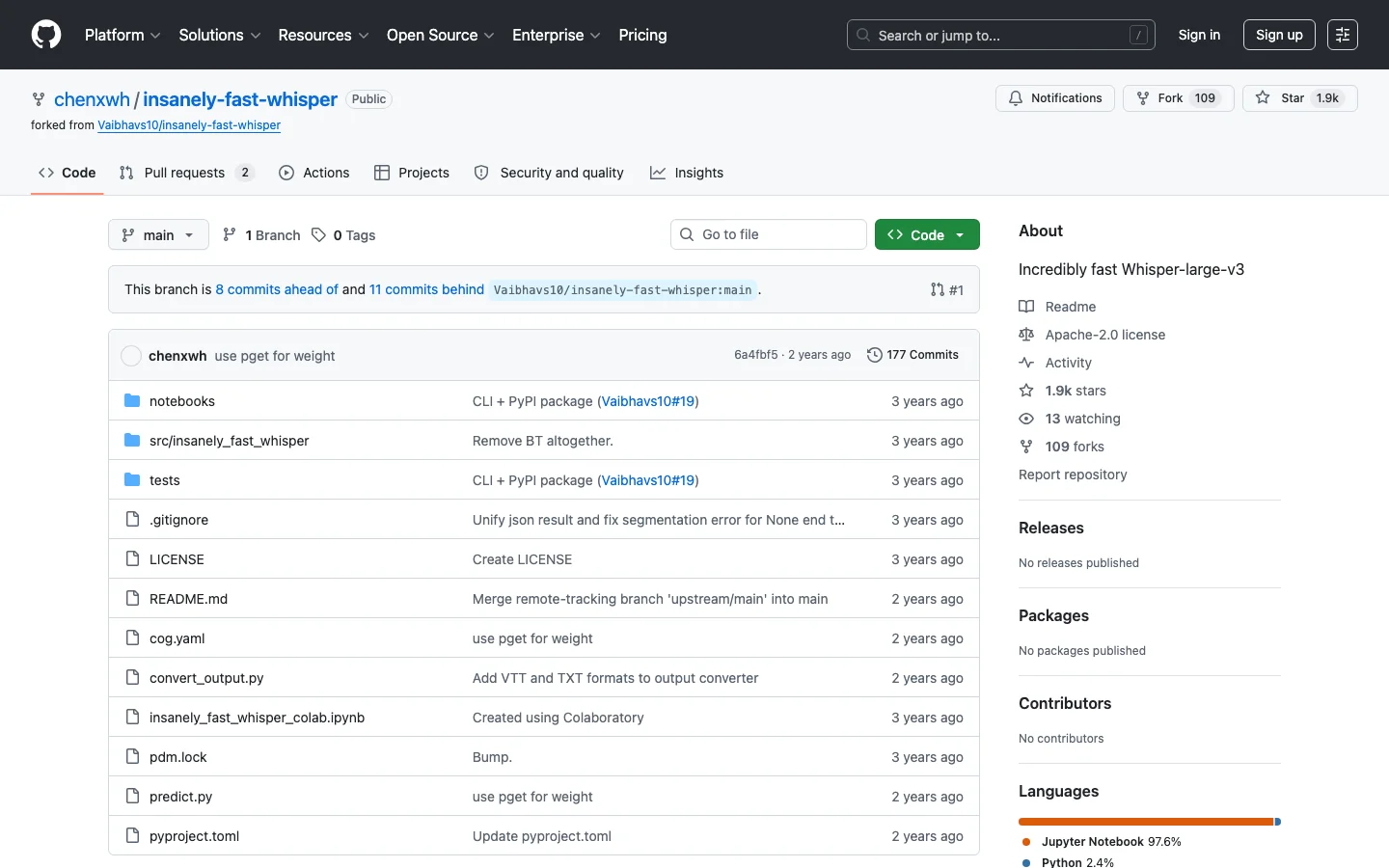
Task: Open the appearance settings icon button
Action: point(1343,35)
